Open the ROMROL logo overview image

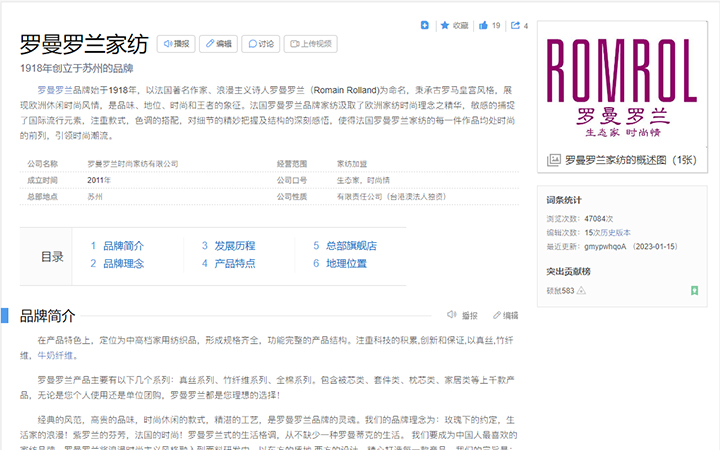(x=622, y=87)
